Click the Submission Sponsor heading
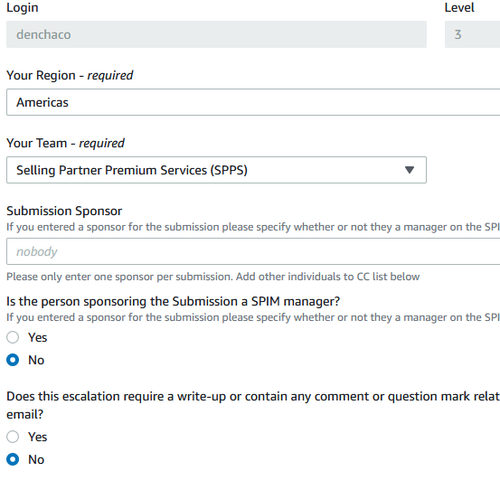Viewport: 500px width, 480px height. [x=64, y=211]
